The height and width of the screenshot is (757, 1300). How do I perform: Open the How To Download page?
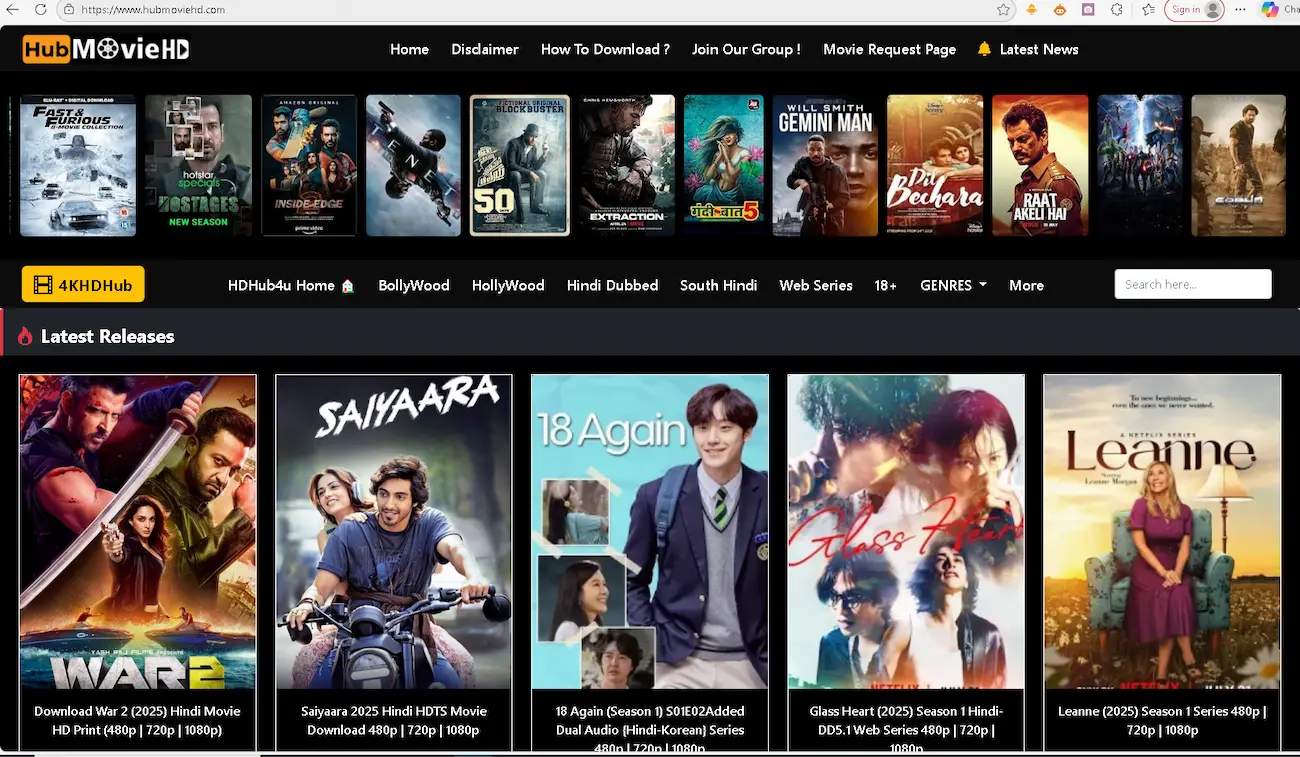[604, 48]
